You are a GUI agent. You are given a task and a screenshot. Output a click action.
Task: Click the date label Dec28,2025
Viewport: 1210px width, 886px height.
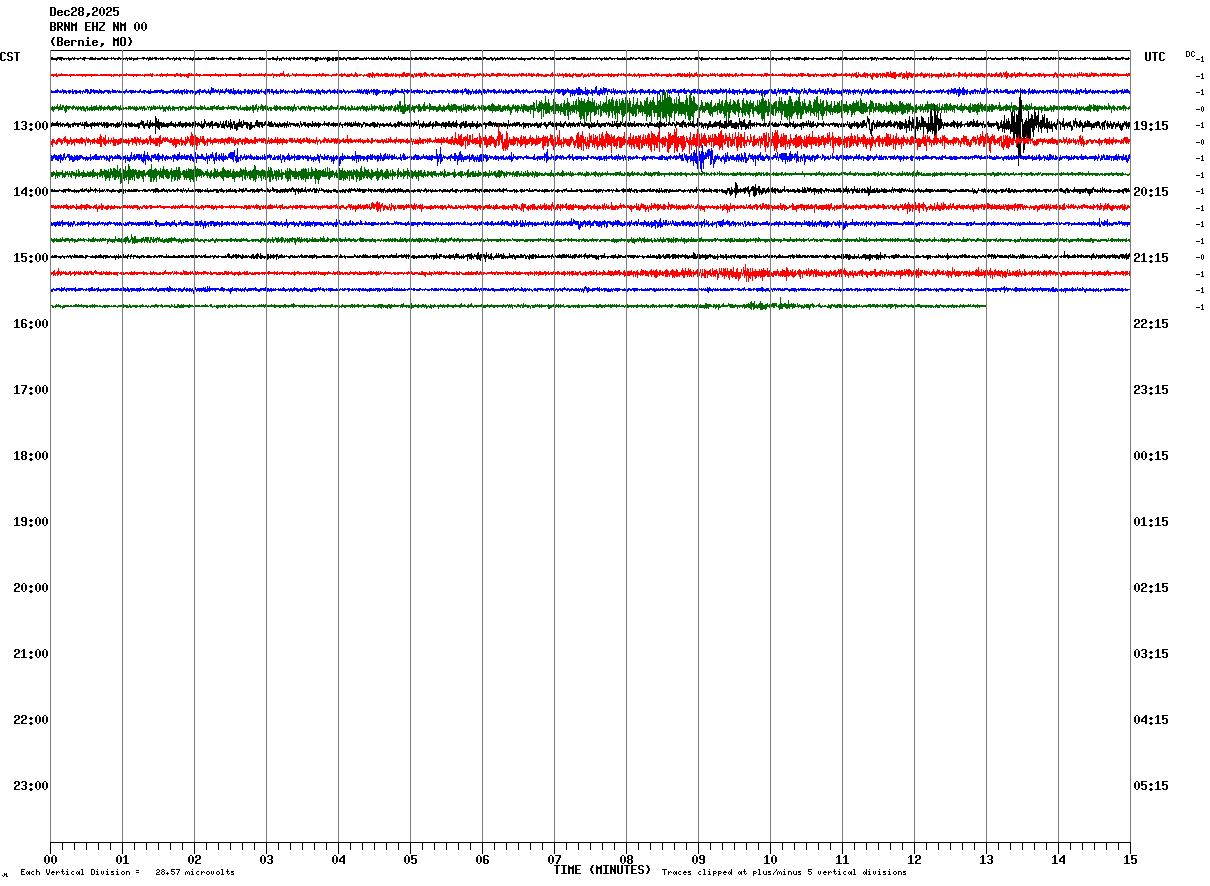(x=84, y=12)
